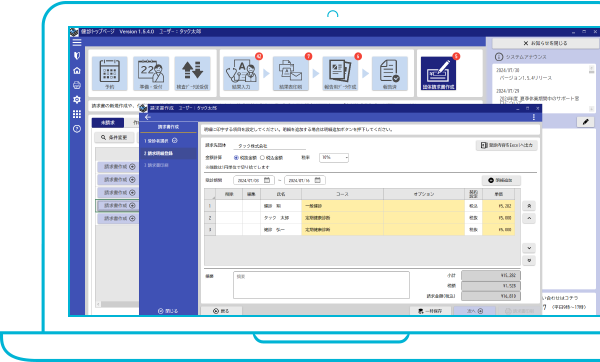Click the 条件変更 search button
600x362 pixels.
[x=114, y=137]
